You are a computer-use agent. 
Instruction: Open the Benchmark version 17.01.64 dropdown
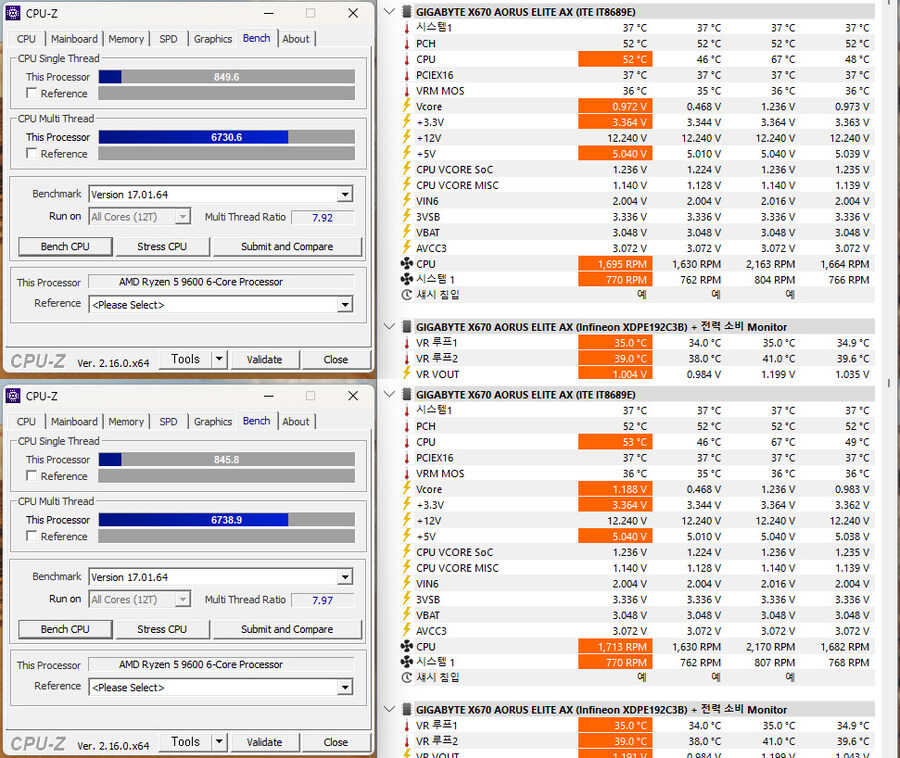click(344, 194)
